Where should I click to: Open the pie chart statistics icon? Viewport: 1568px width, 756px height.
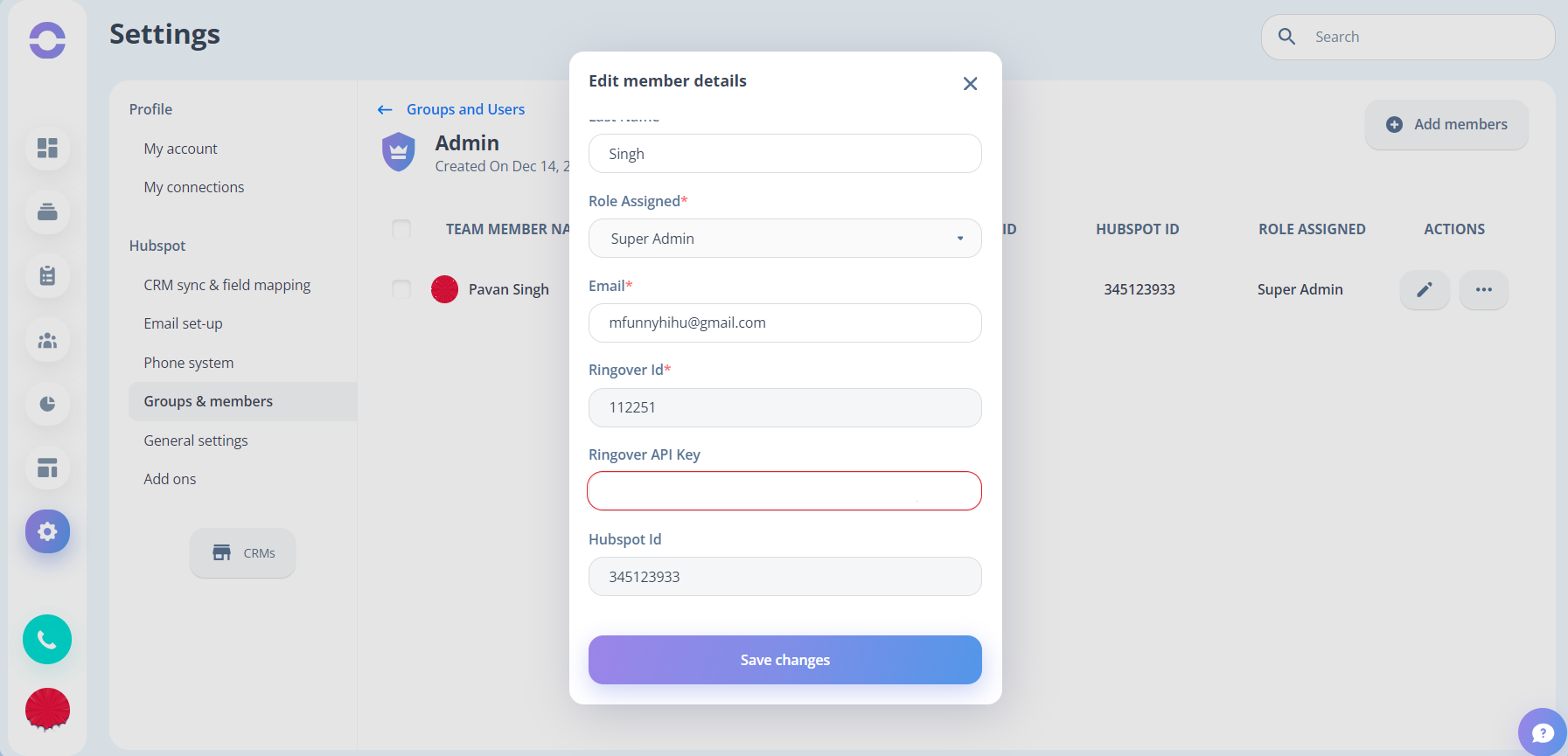[x=47, y=404]
